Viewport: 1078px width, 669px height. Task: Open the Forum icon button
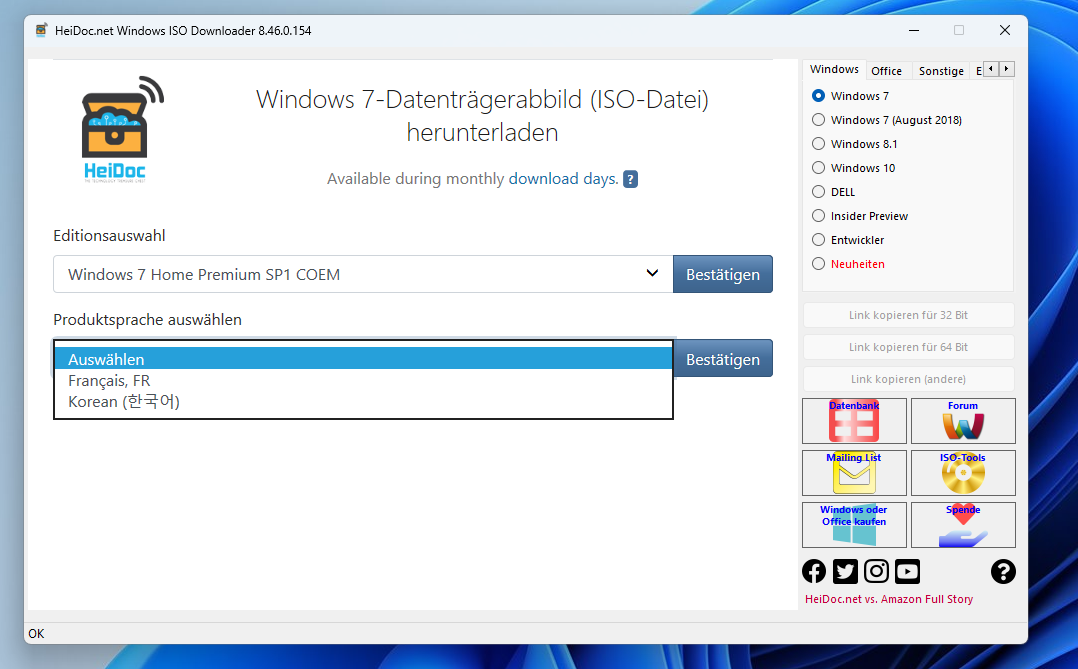pyautogui.click(x=962, y=421)
